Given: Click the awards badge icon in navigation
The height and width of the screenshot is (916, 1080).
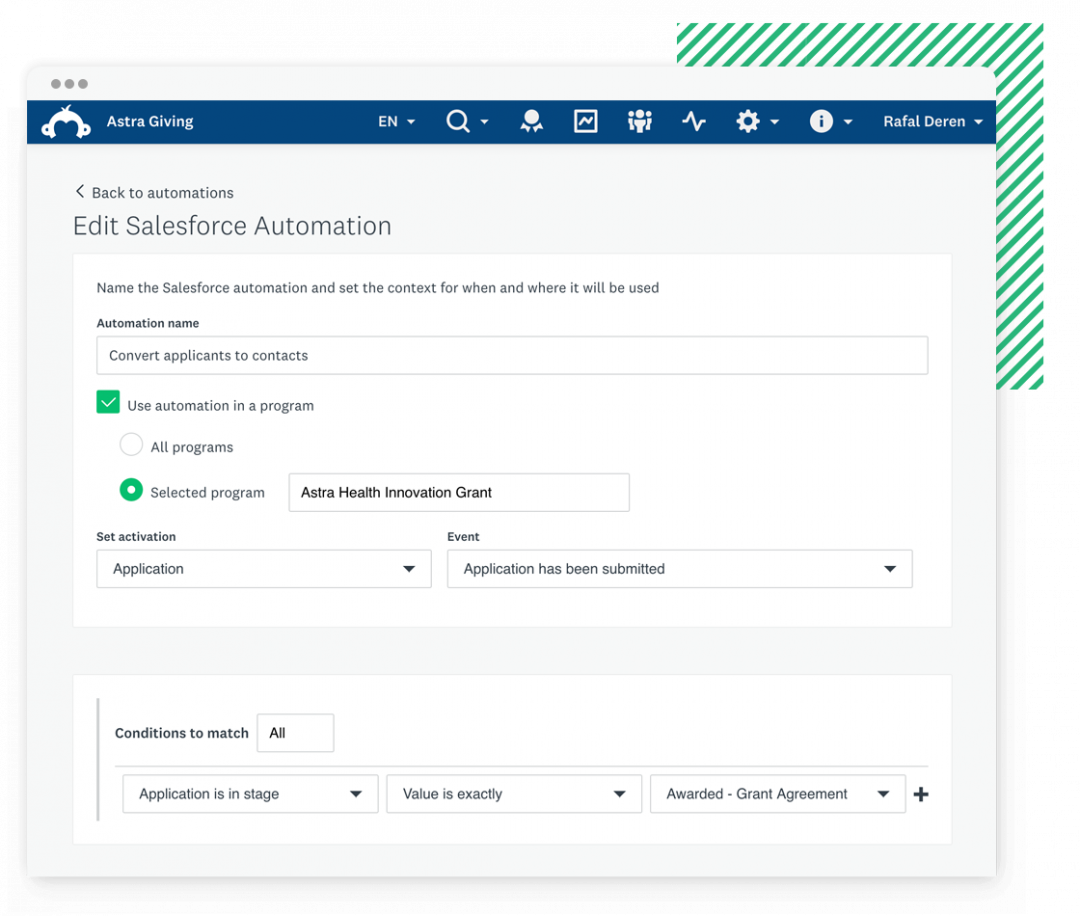Looking at the screenshot, I should coord(531,121).
